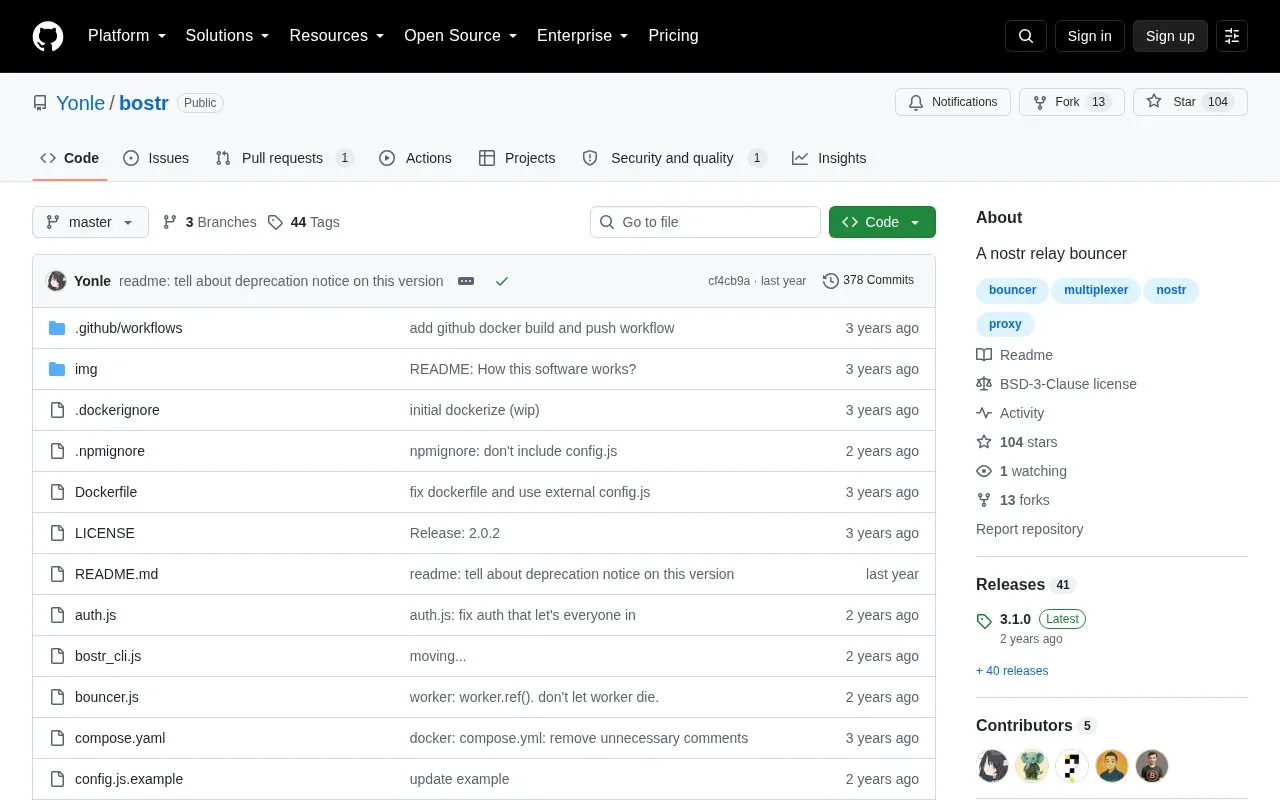Screen dimensions: 1280x800
Task: Click the img folder icon
Action: (x=57, y=369)
